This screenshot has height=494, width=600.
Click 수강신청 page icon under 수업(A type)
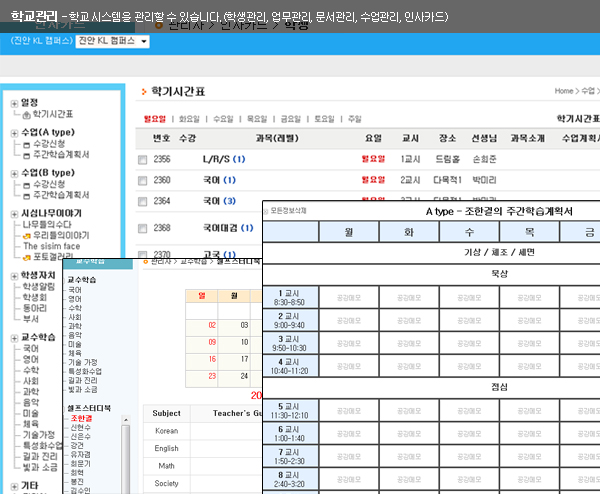tap(26, 144)
